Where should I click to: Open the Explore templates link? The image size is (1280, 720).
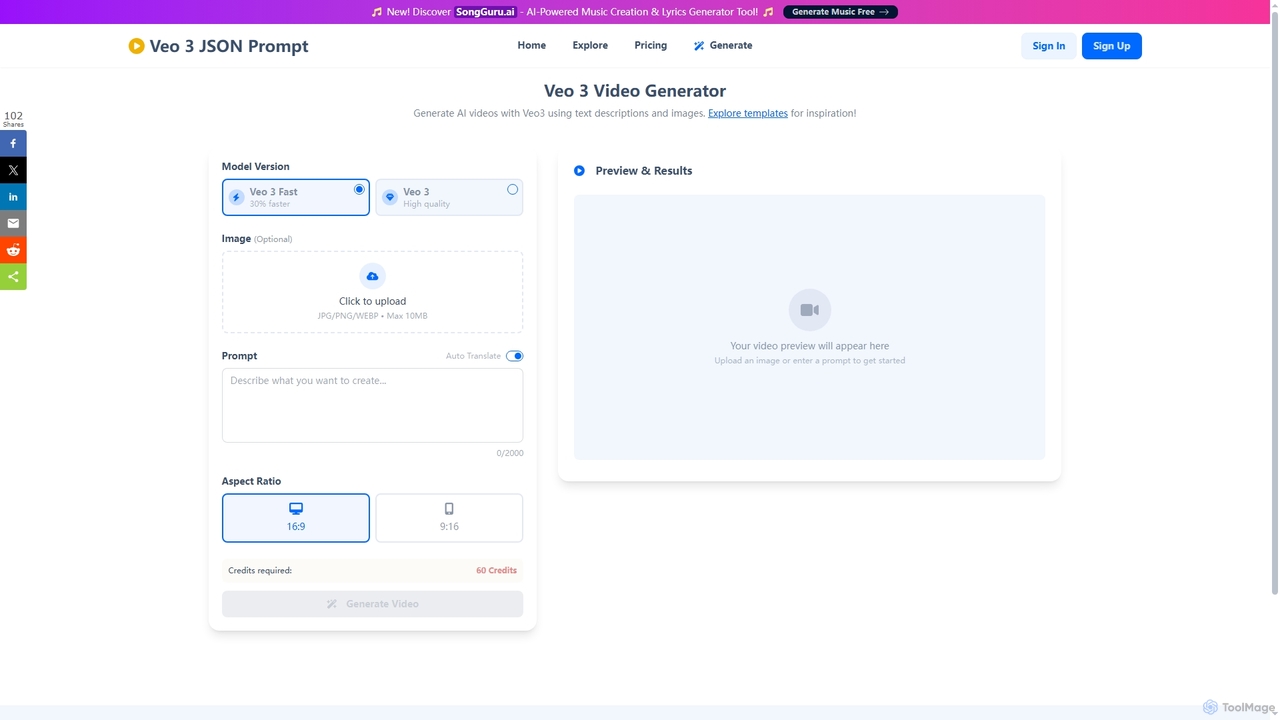[x=748, y=113]
